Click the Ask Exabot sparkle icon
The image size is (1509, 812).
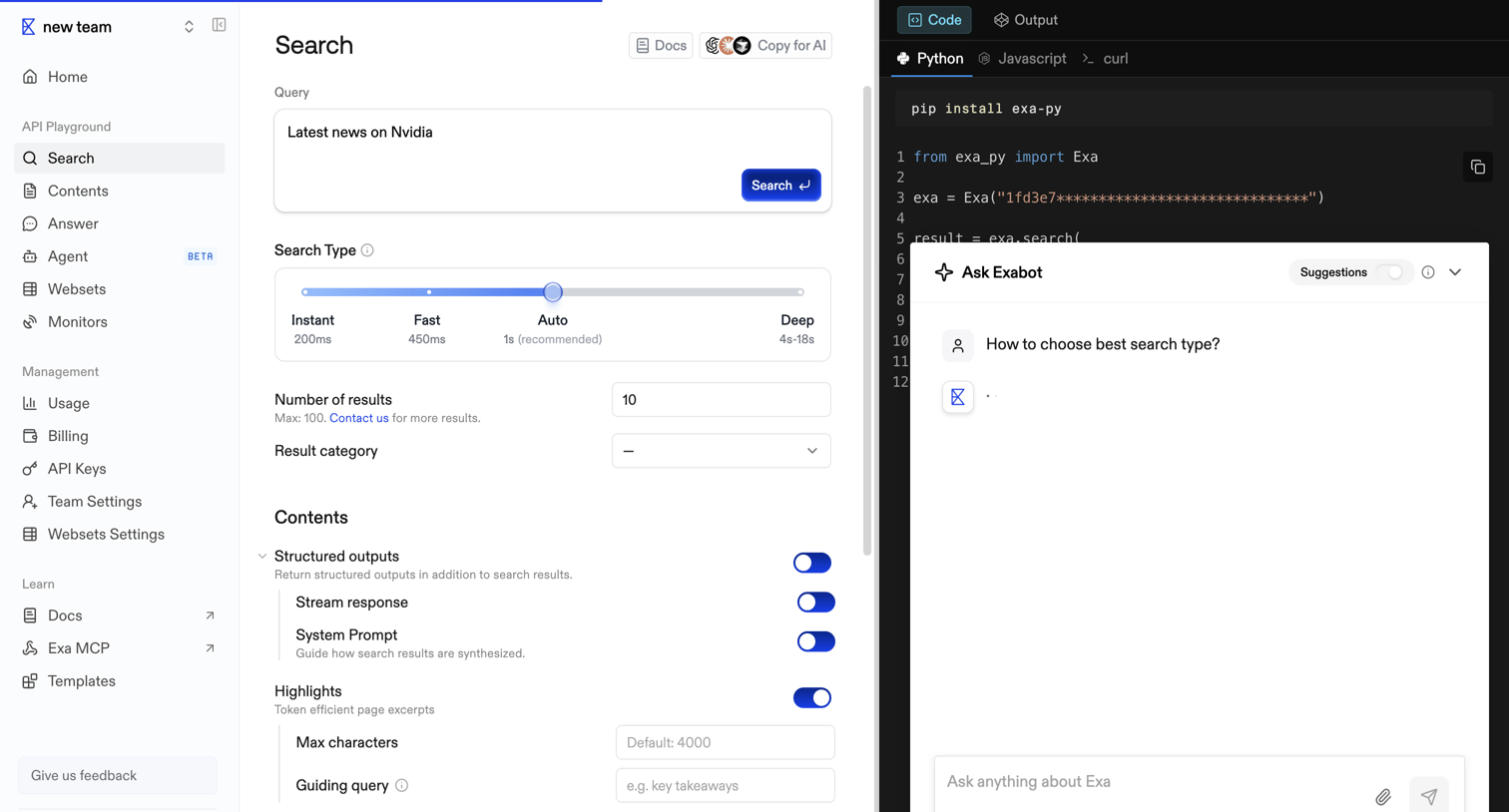click(944, 272)
